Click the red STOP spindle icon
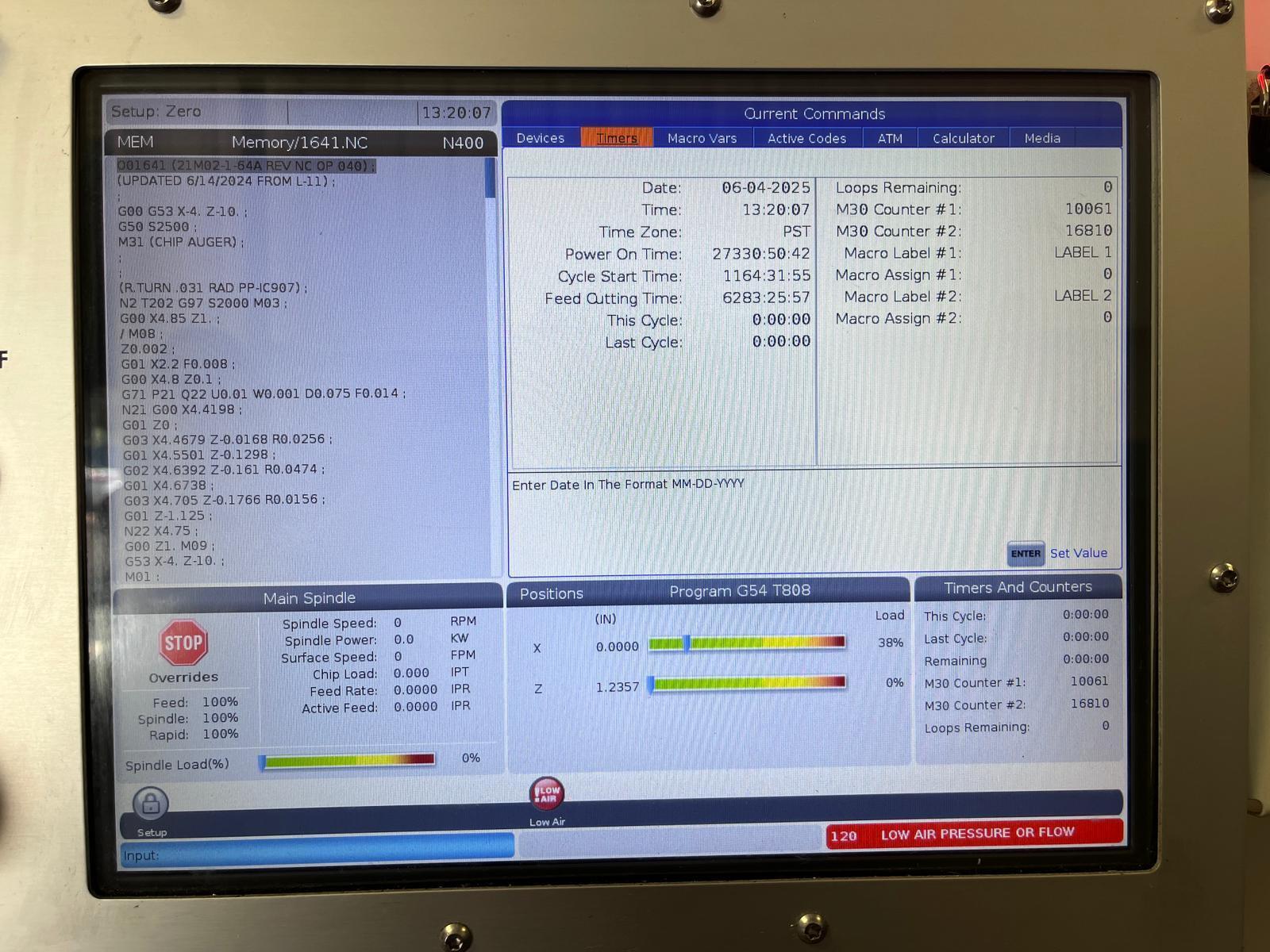This screenshot has height=952, width=1270. click(183, 643)
